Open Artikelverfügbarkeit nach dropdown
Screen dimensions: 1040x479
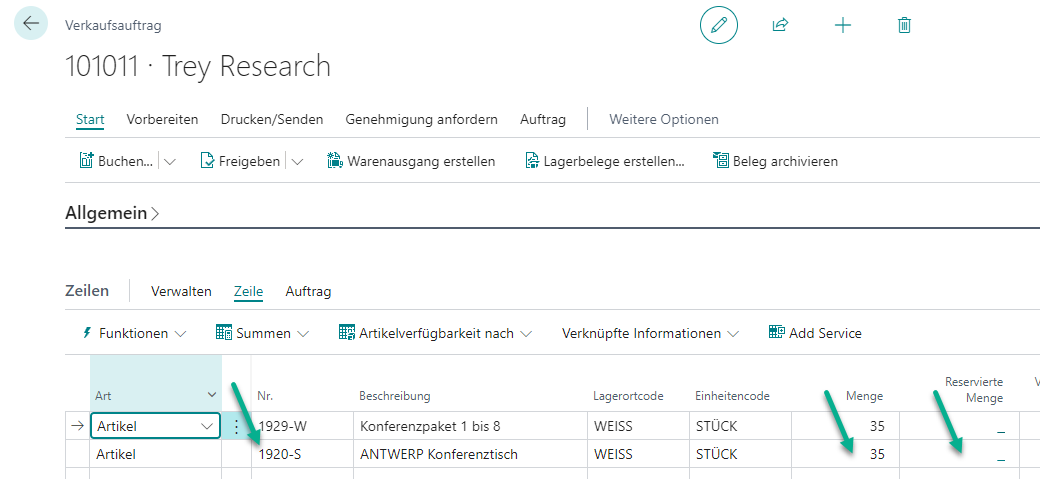[435, 334]
